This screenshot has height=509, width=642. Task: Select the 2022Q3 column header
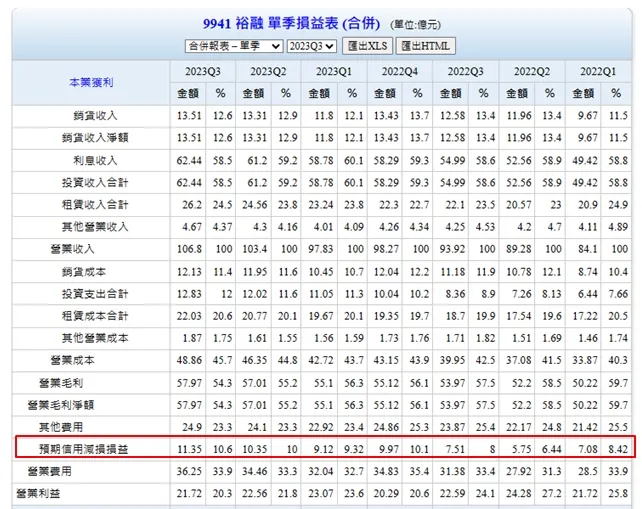(466, 72)
